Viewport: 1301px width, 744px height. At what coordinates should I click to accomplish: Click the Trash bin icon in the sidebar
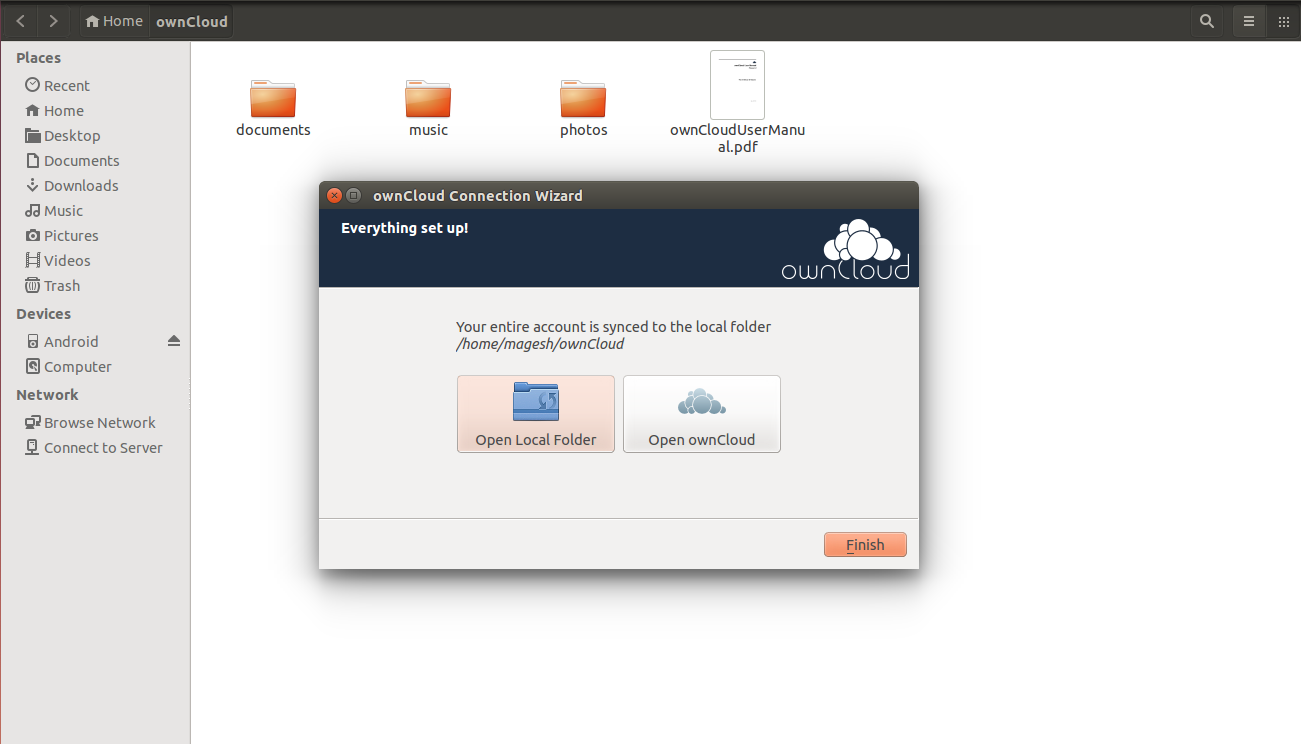coord(33,285)
